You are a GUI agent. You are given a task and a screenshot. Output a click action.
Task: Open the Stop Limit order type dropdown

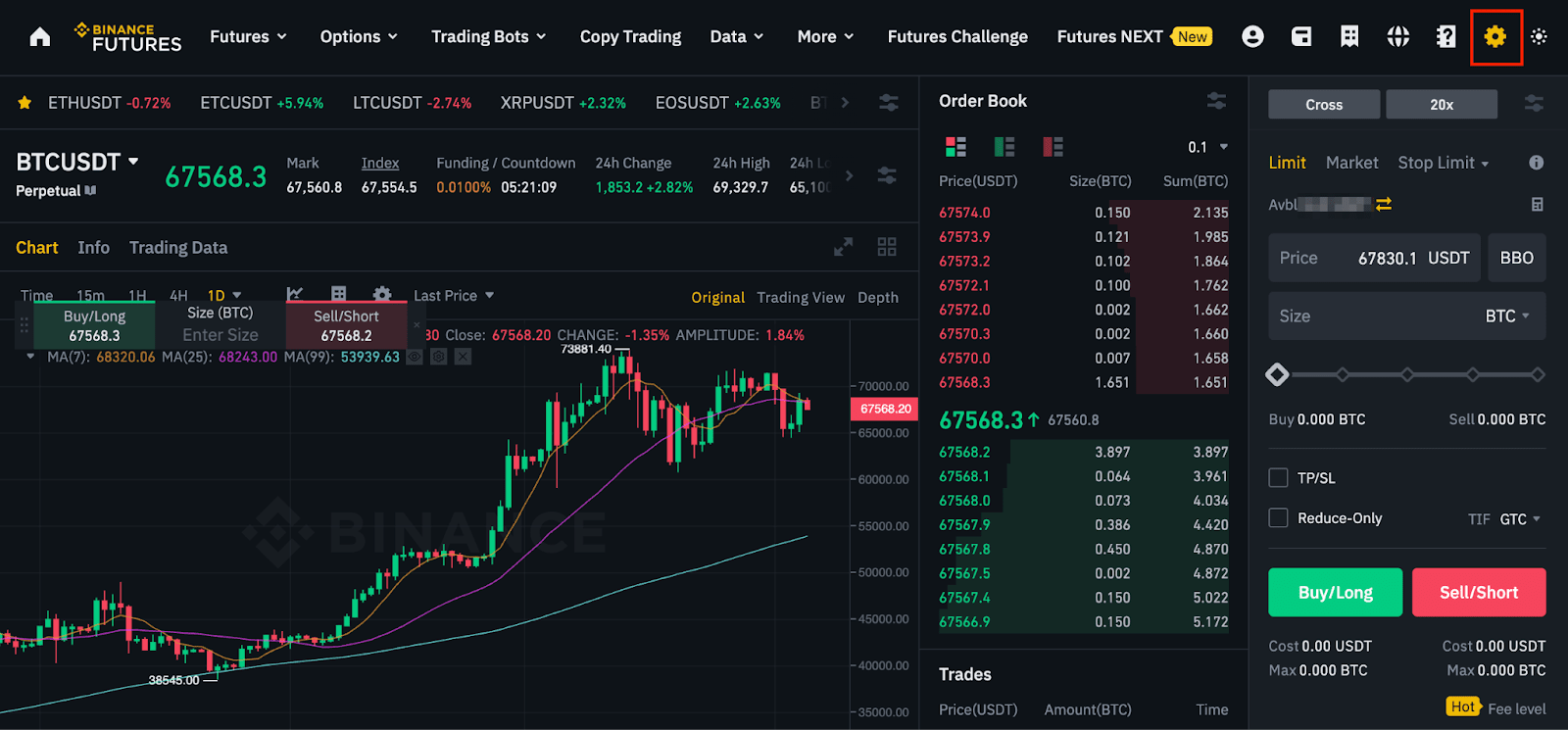[1443, 163]
